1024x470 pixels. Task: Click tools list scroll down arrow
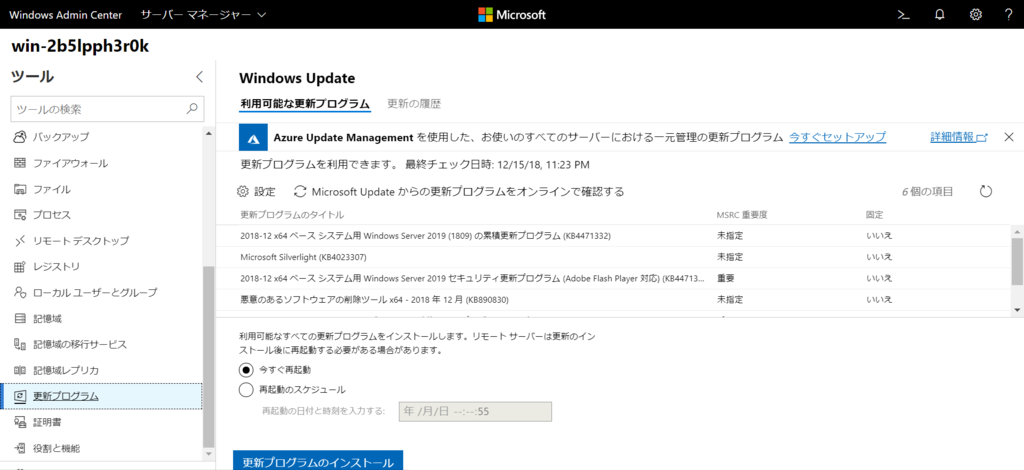click(x=208, y=452)
